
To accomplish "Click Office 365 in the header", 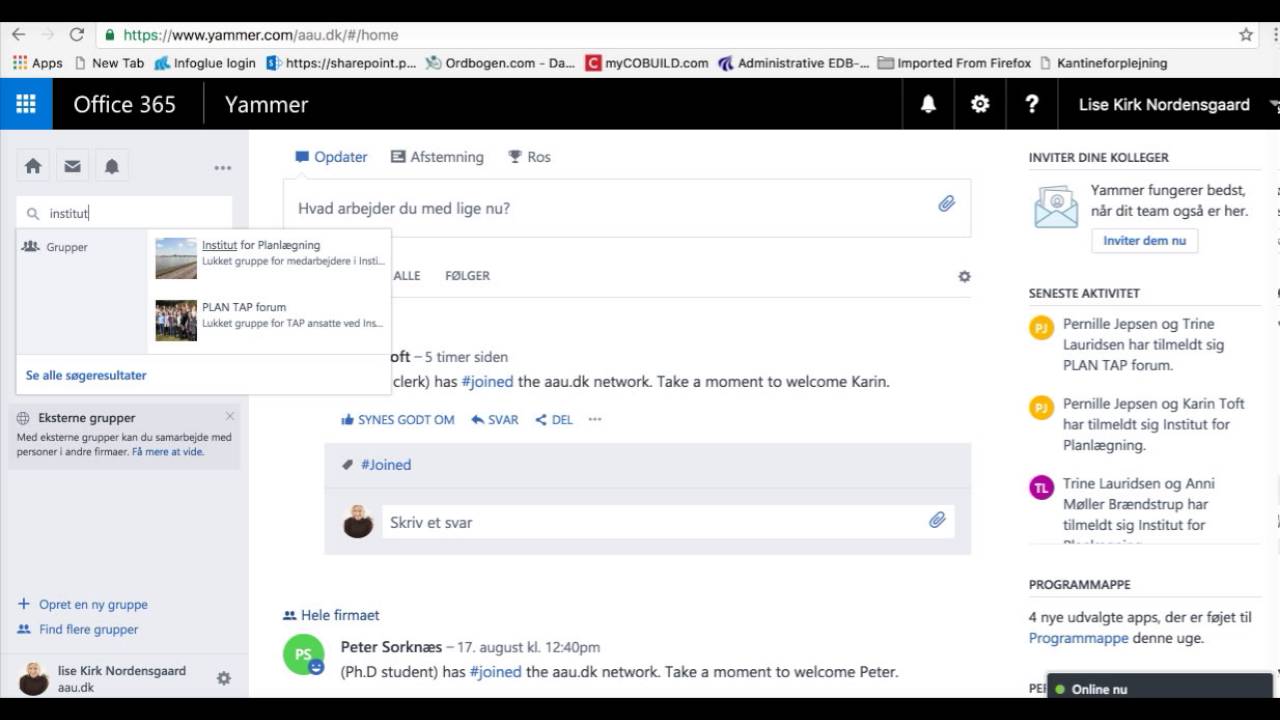I will tap(124, 104).
